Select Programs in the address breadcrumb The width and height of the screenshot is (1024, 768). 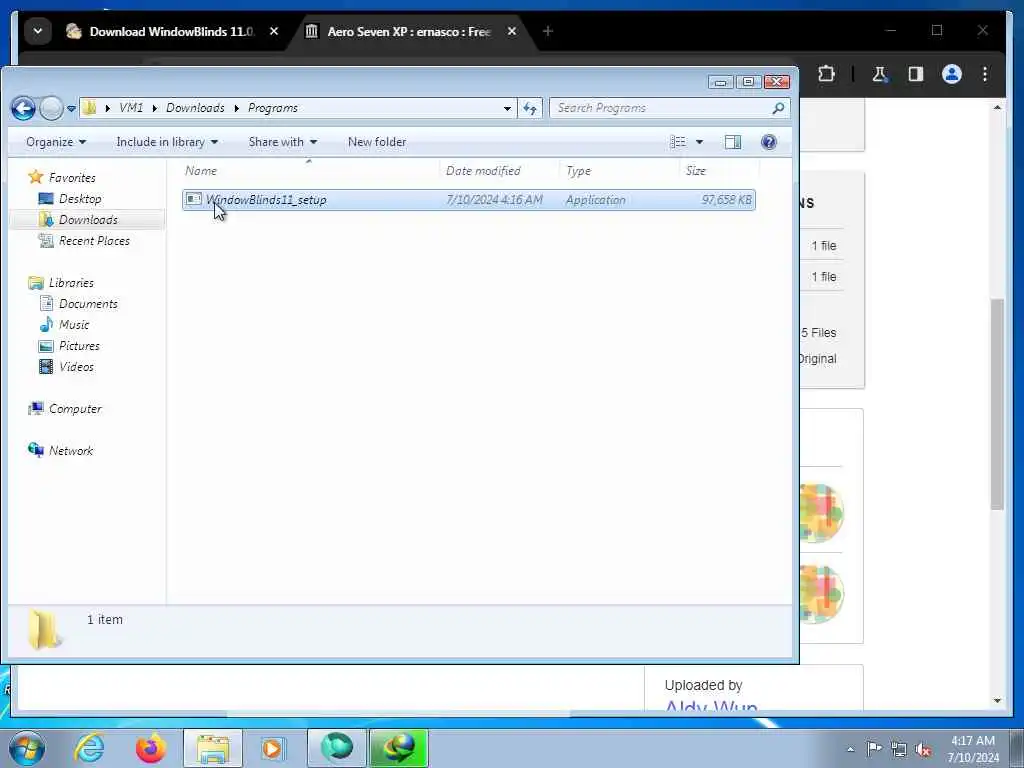click(x=272, y=108)
